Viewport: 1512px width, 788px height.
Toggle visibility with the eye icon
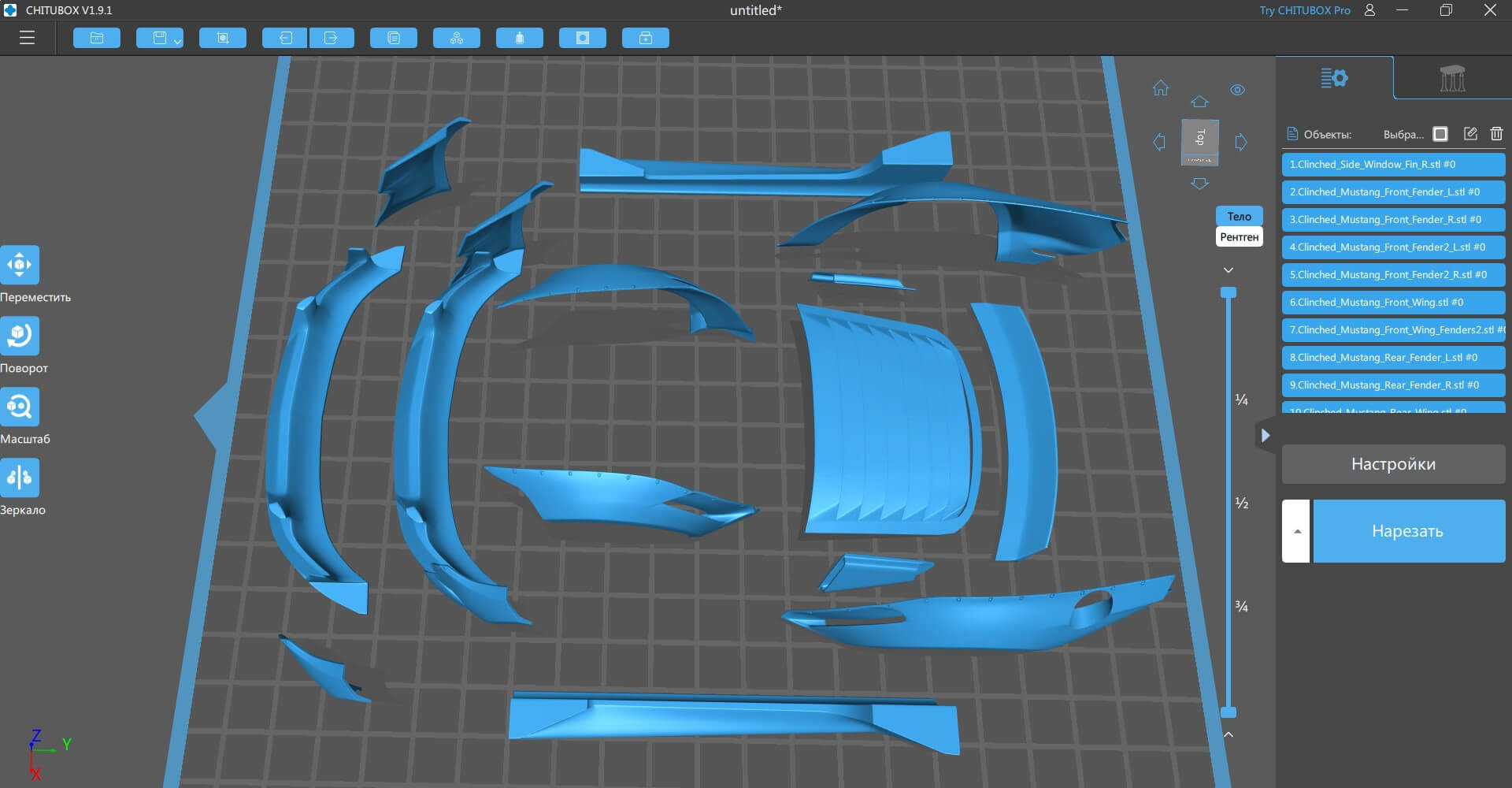point(1237,90)
